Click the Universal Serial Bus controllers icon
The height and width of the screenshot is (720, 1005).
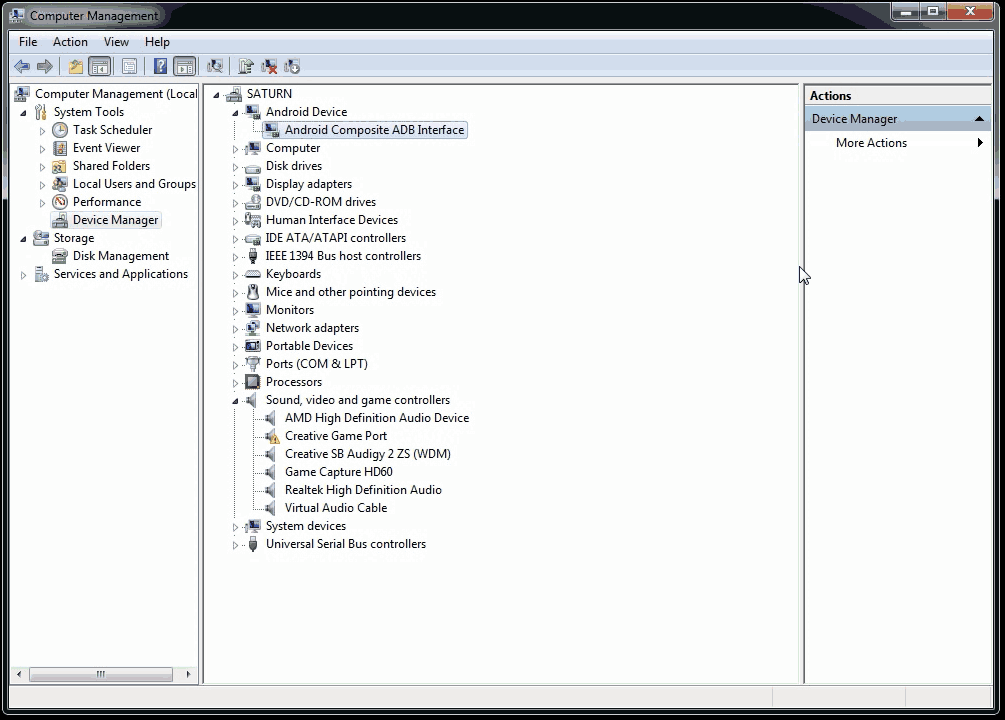[253, 544]
